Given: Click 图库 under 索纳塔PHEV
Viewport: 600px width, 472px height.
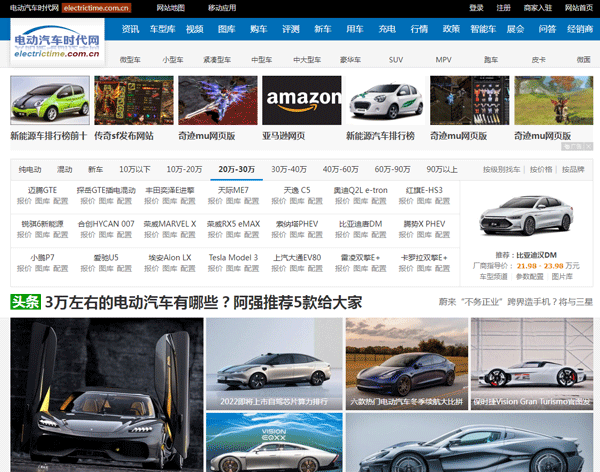Looking at the screenshot, I should (297, 235).
